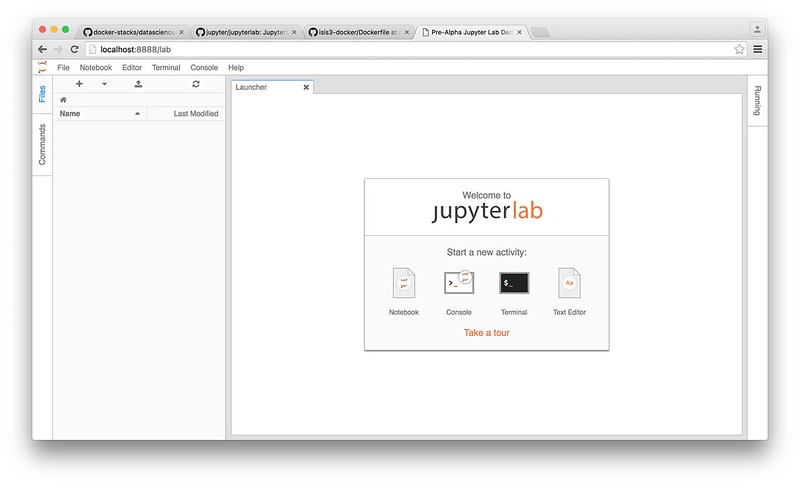Open the Notebook menu
This screenshot has width=800, height=486.
tap(95, 67)
